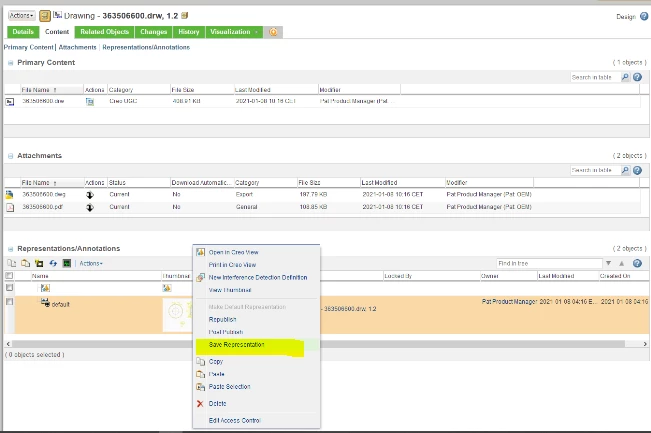Choose Print in Creo View
Image resolution: width=651 pixels, height=433 pixels.
coord(232,265)
